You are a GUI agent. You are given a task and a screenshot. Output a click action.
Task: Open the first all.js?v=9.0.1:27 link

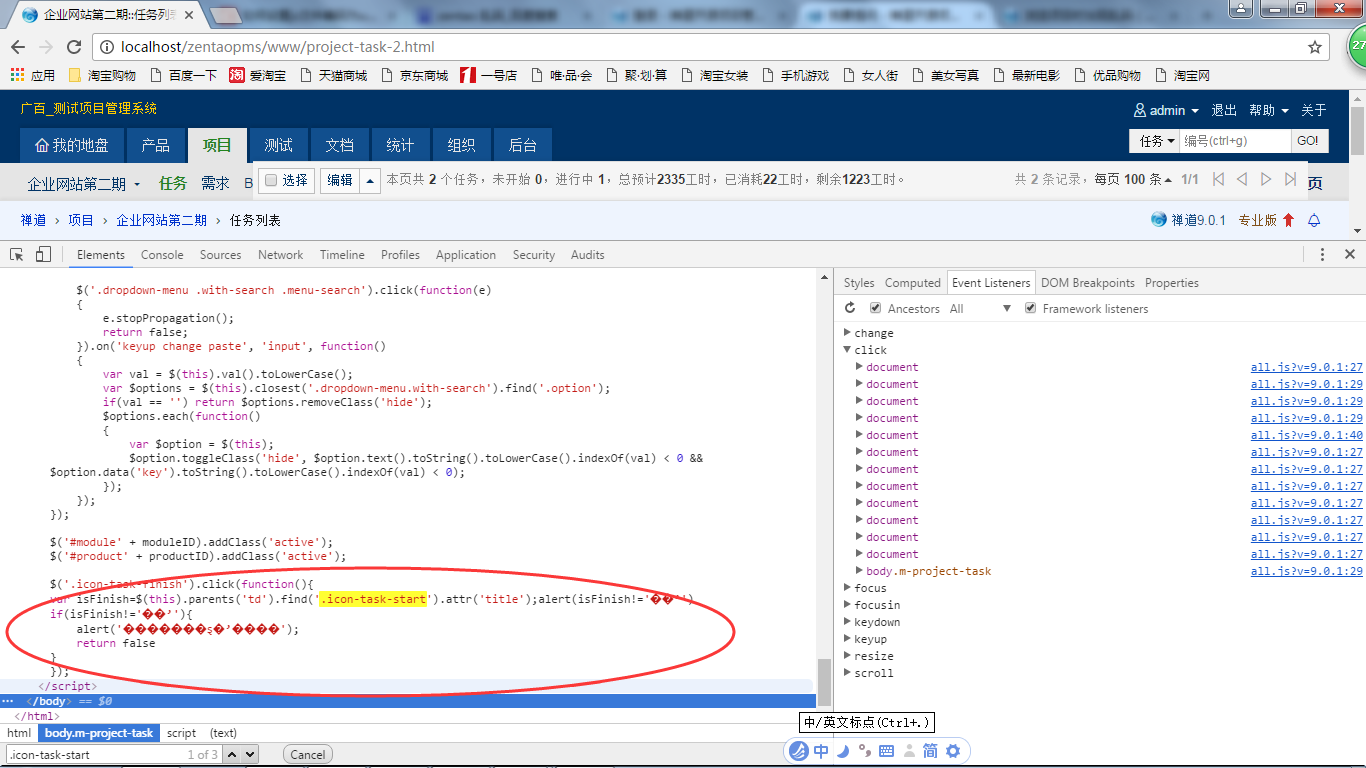tap(1306, 367)
